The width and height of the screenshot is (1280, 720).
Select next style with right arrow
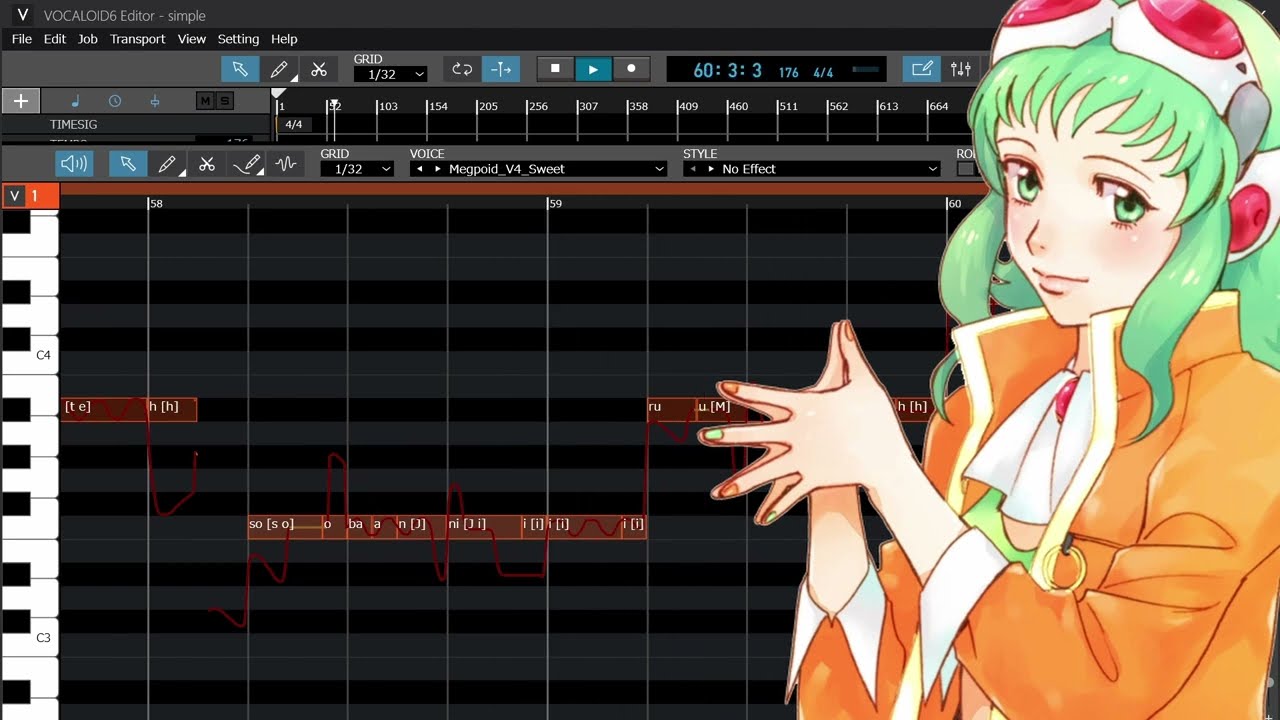pos(710,169)
